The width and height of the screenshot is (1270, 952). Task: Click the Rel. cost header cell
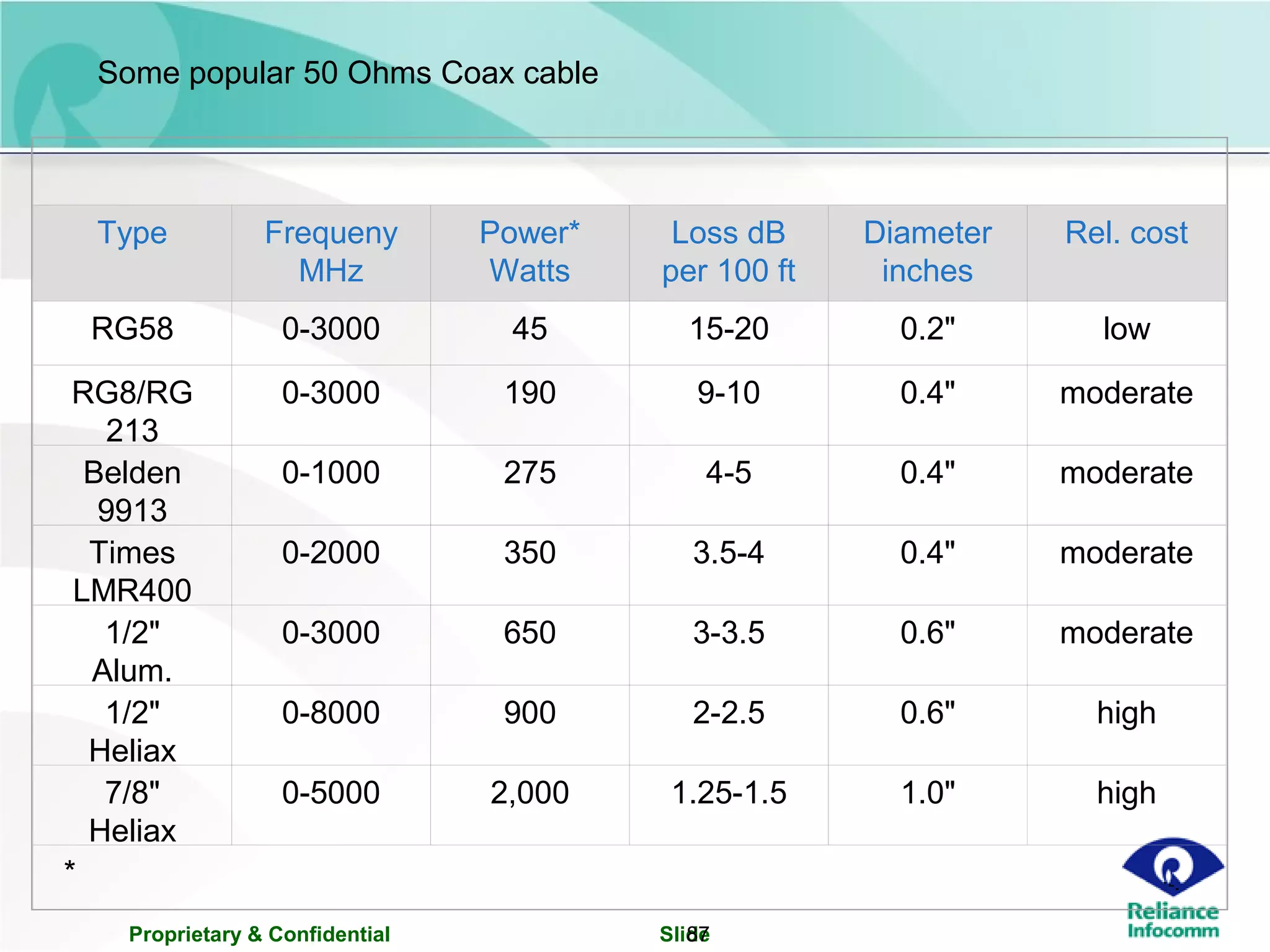point(1126,234)
